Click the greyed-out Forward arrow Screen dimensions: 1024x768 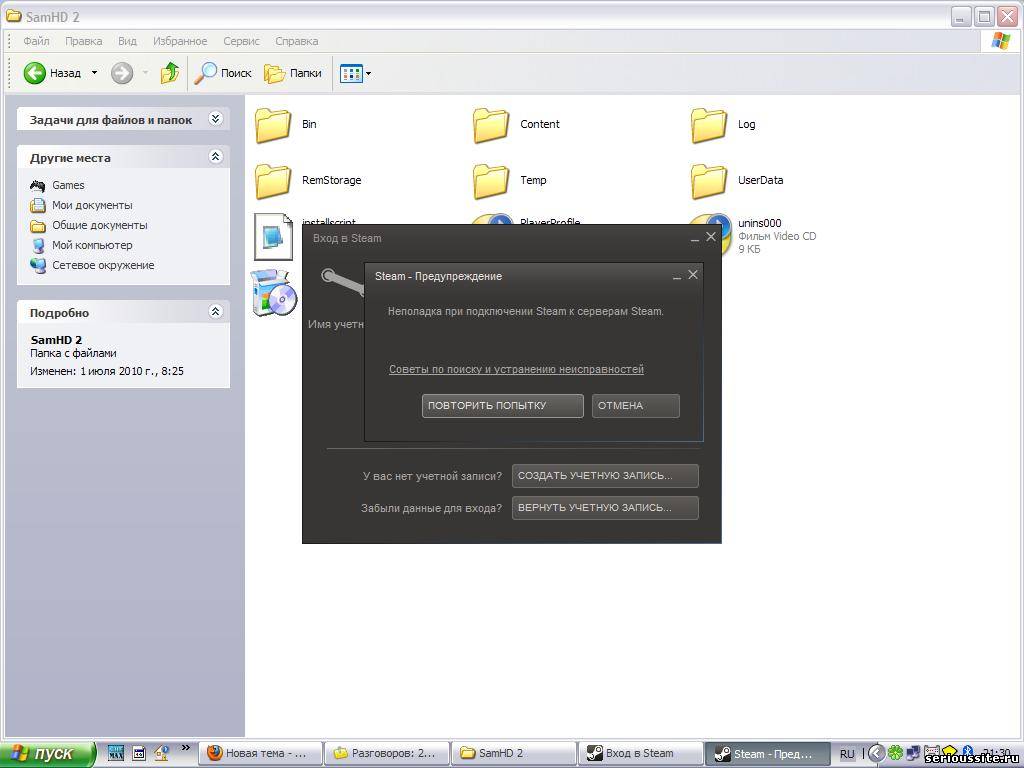(121, 73)
